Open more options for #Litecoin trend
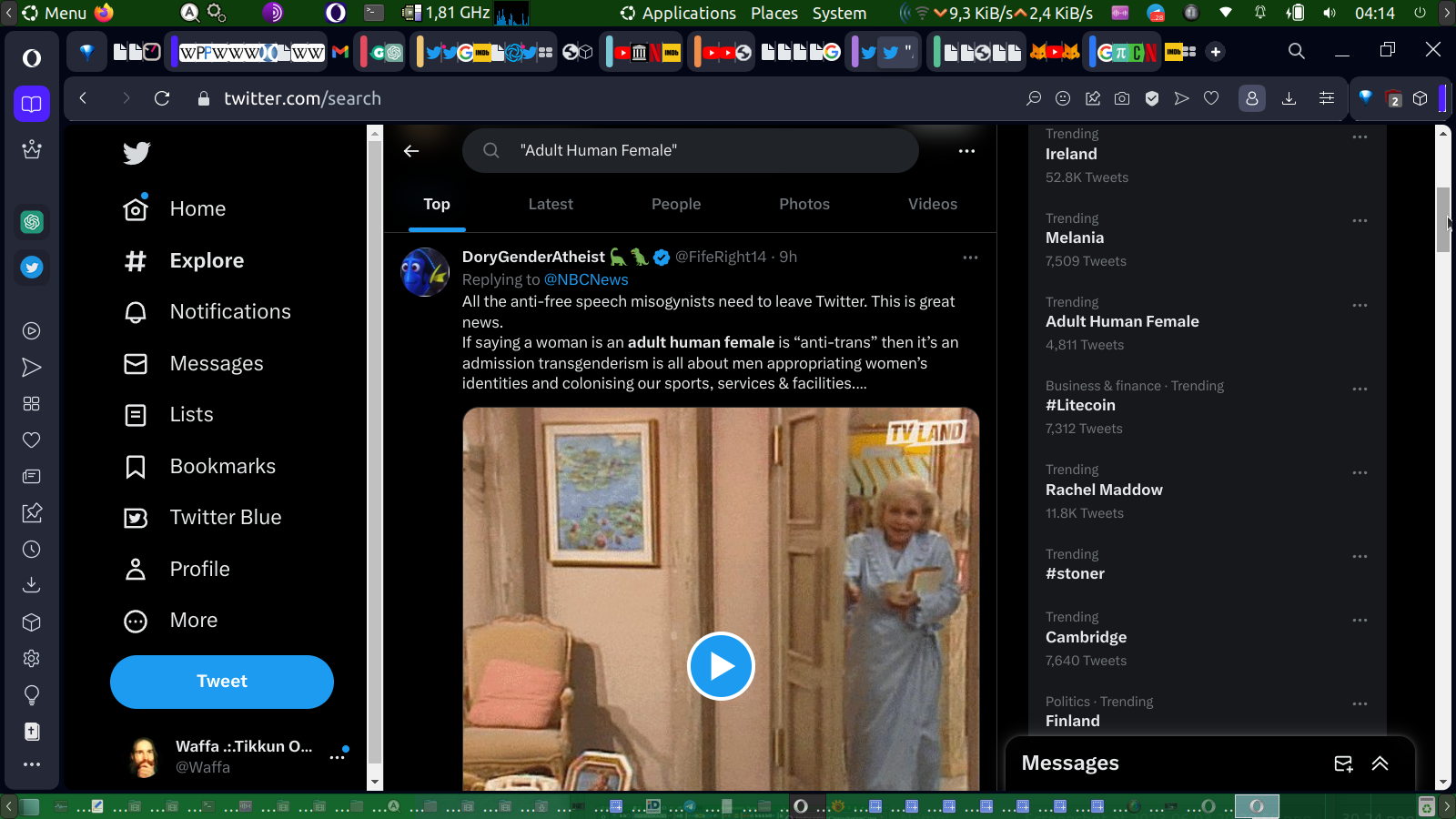Viewport: 1456px width, 819px height. pos(1360,389)
